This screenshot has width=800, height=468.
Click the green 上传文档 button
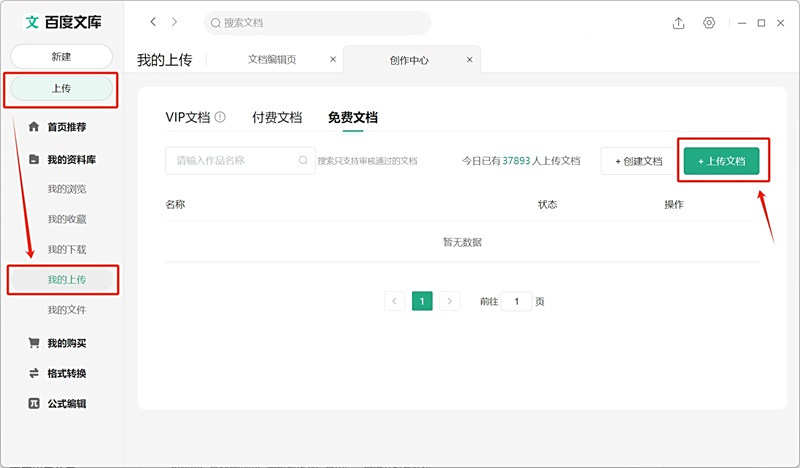(721, 161)
